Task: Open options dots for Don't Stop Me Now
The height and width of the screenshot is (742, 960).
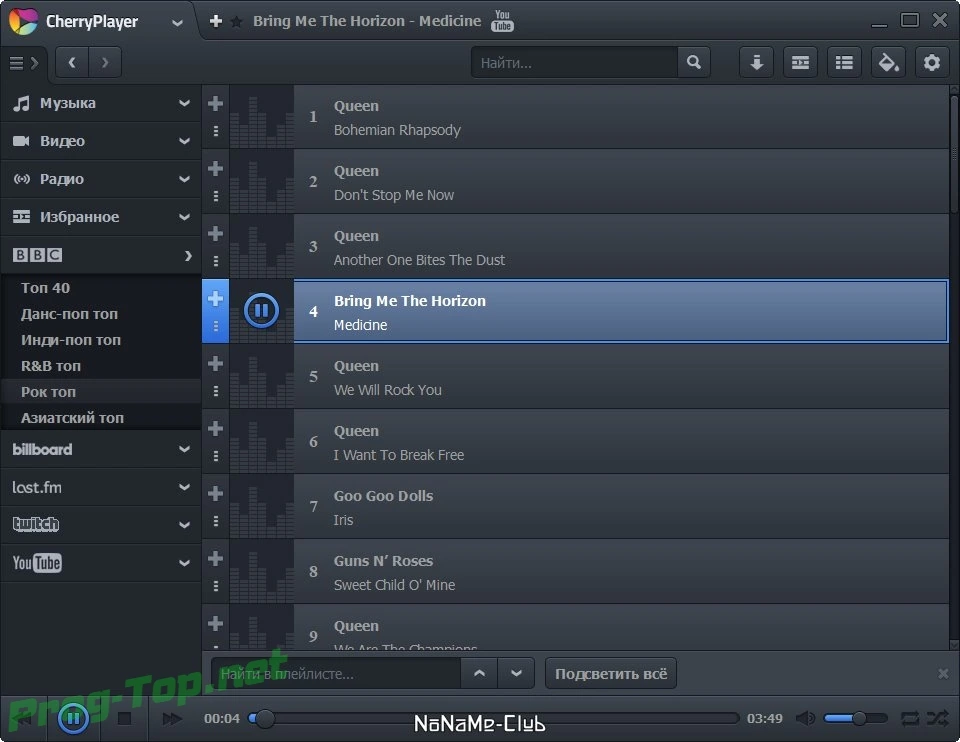Action: [216, 196]
